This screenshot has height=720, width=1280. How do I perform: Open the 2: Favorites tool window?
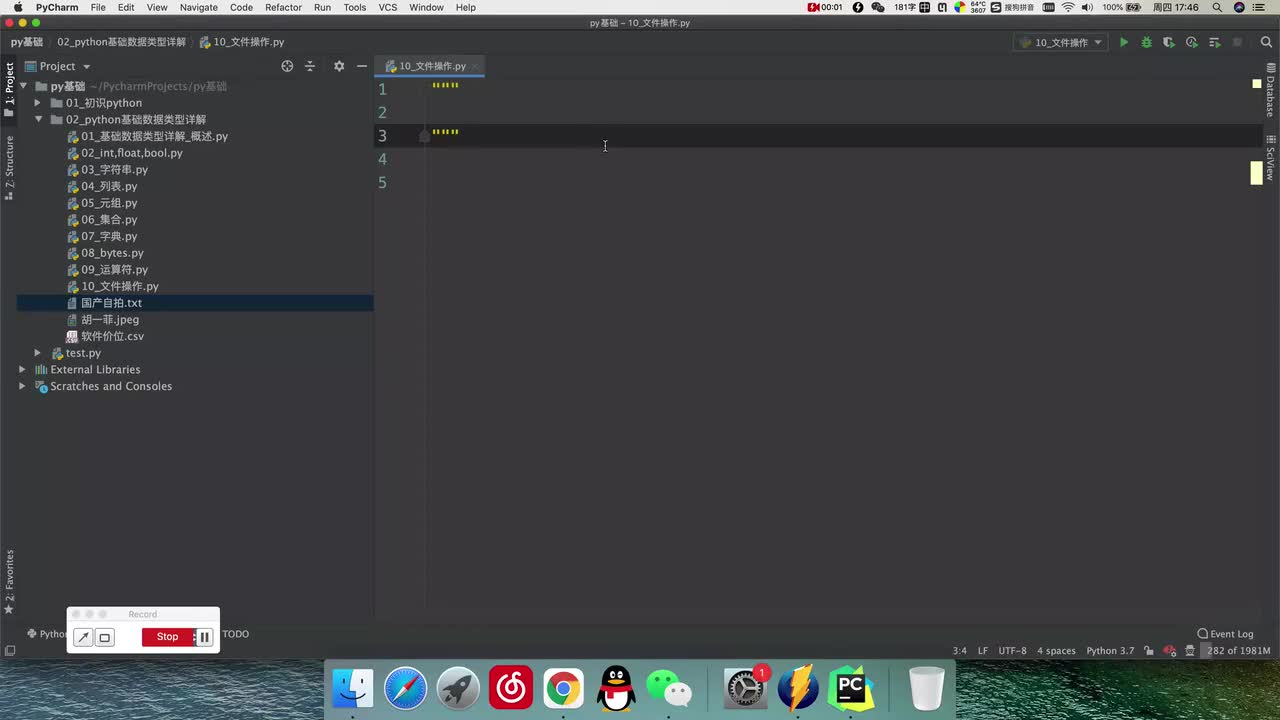coord(9,582)
